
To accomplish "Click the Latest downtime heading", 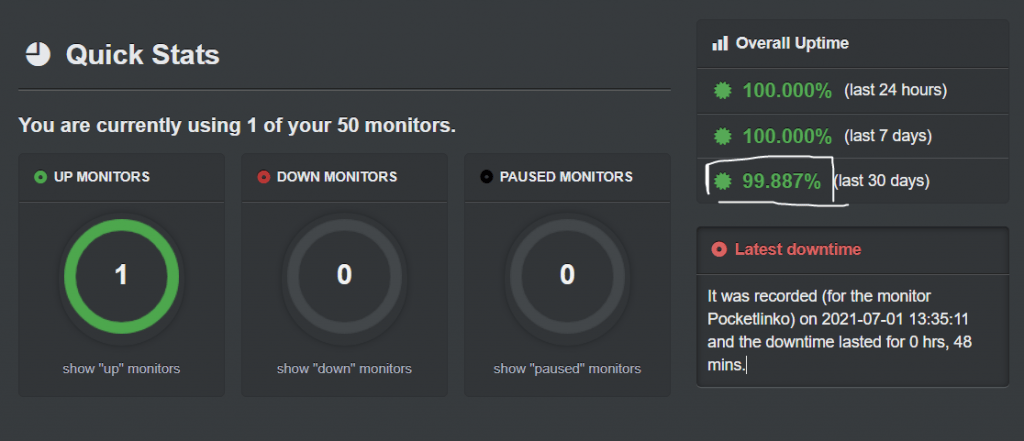I will coord(797,249).
